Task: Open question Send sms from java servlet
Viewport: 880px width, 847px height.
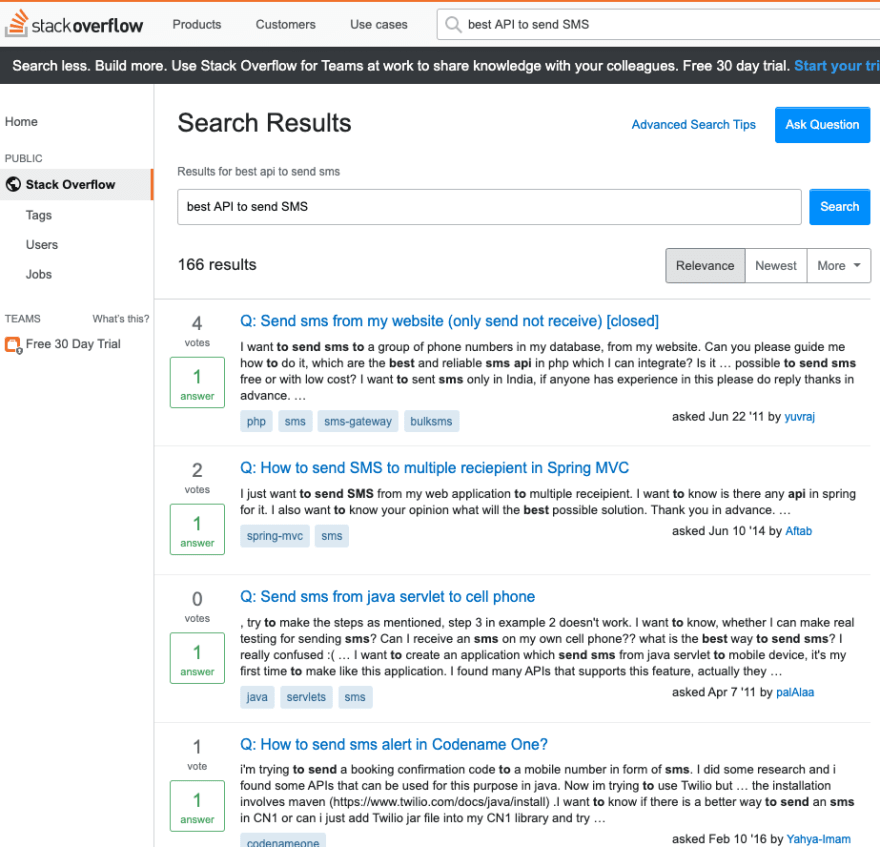Action: pyautogui.click(x=387, y=596)
